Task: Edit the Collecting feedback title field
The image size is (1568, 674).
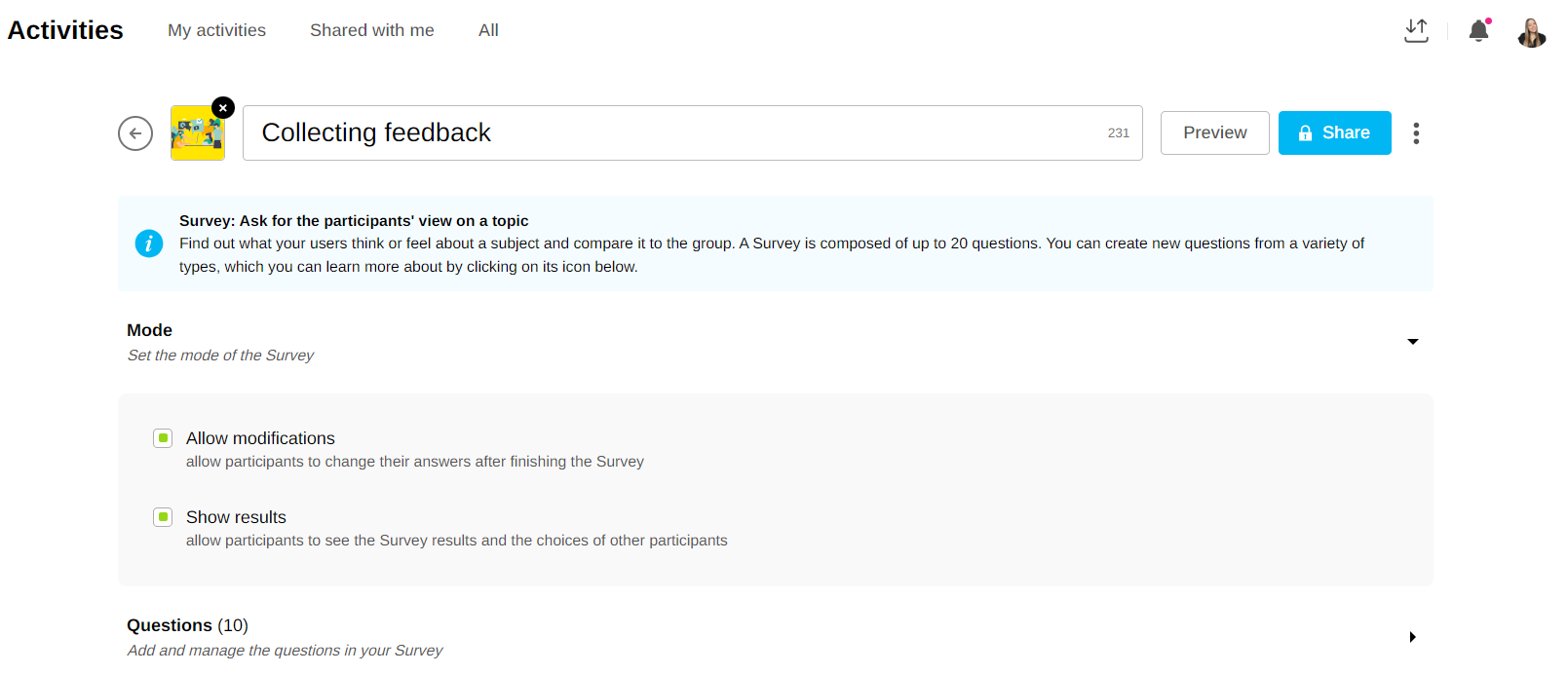Action: point(672,133)
